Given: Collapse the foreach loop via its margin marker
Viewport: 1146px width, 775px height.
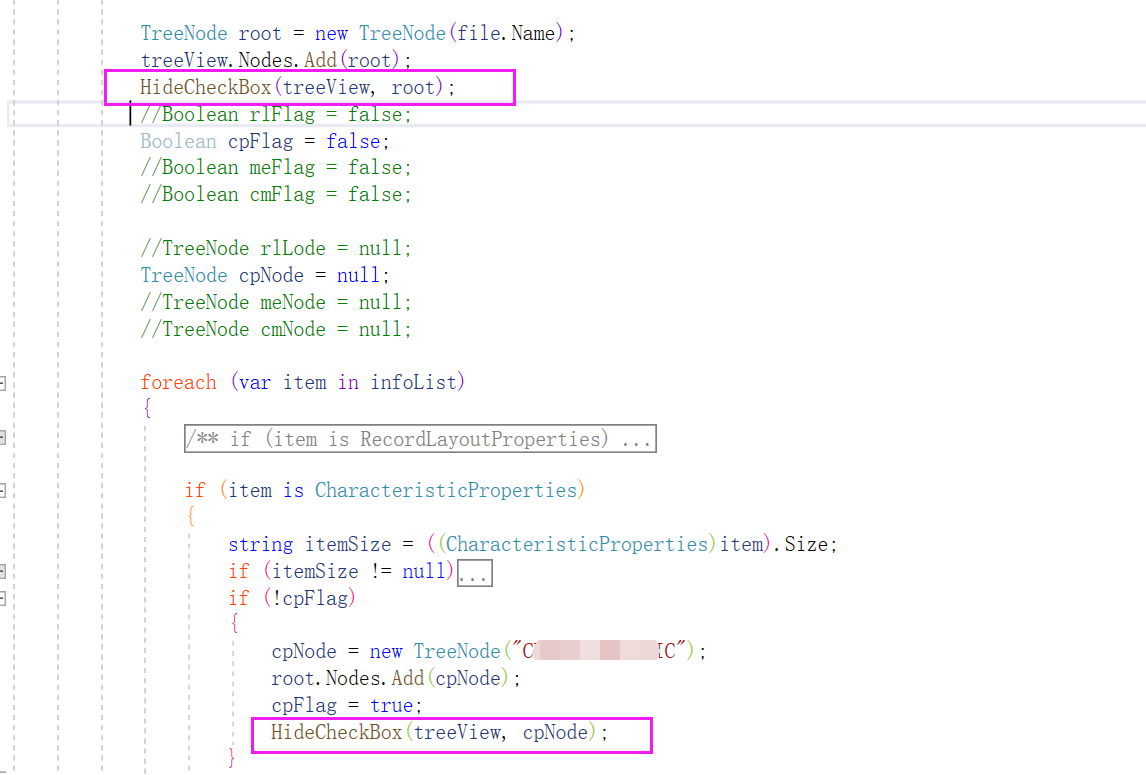Looking at the screenshot, I should [4, 382].
